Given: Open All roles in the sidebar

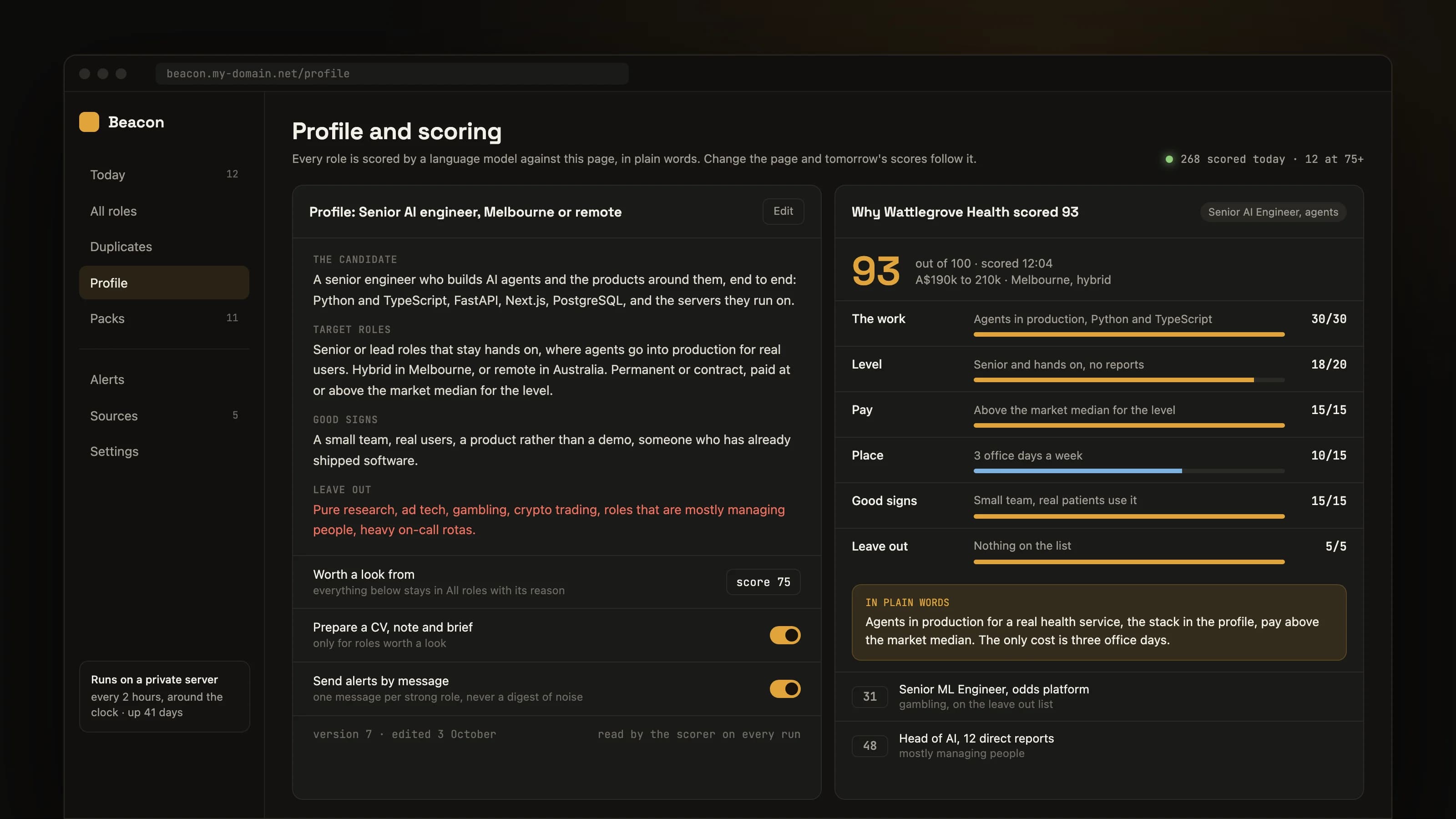Looking at the screenshot, I should (164, 211).
